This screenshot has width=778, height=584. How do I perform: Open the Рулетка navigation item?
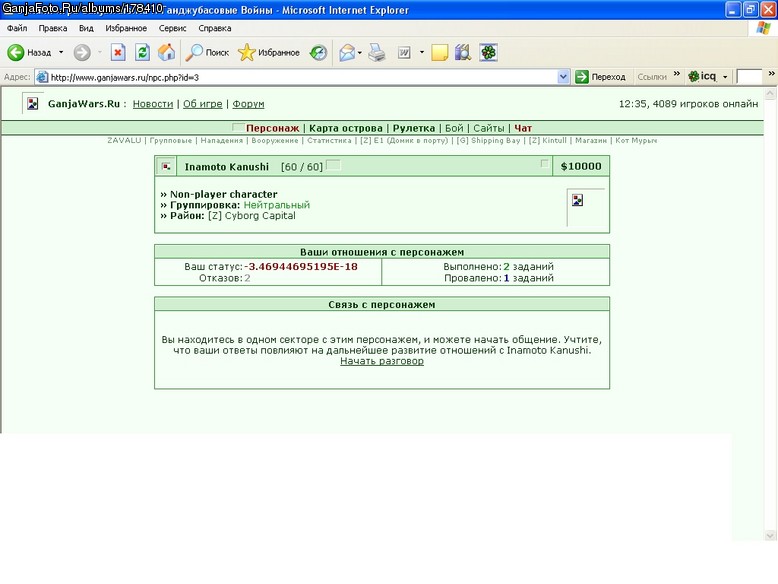coord(414,128)
